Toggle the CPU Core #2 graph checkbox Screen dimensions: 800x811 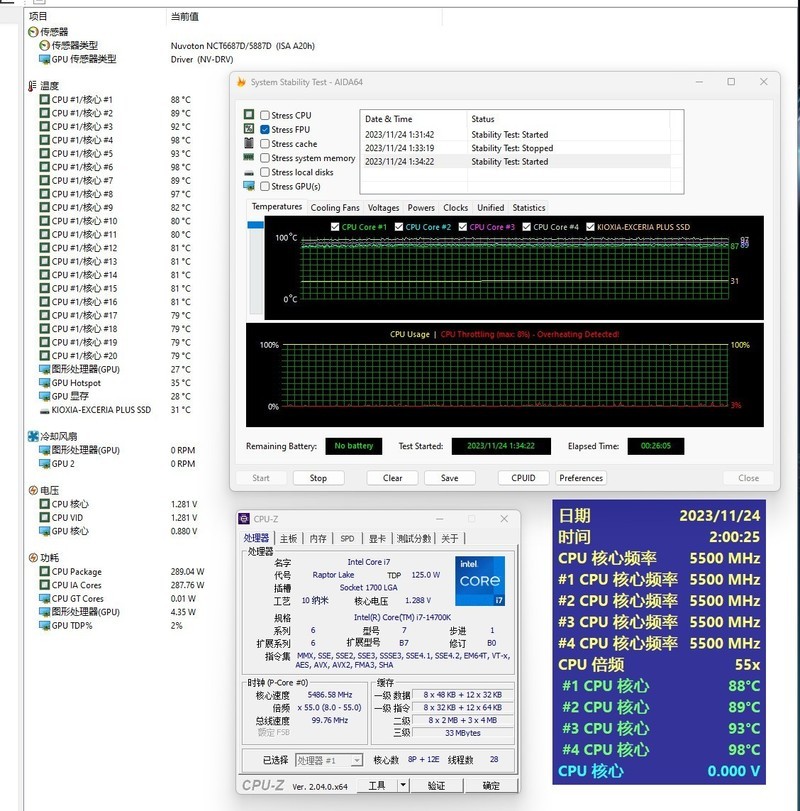[x=399, y=227]
